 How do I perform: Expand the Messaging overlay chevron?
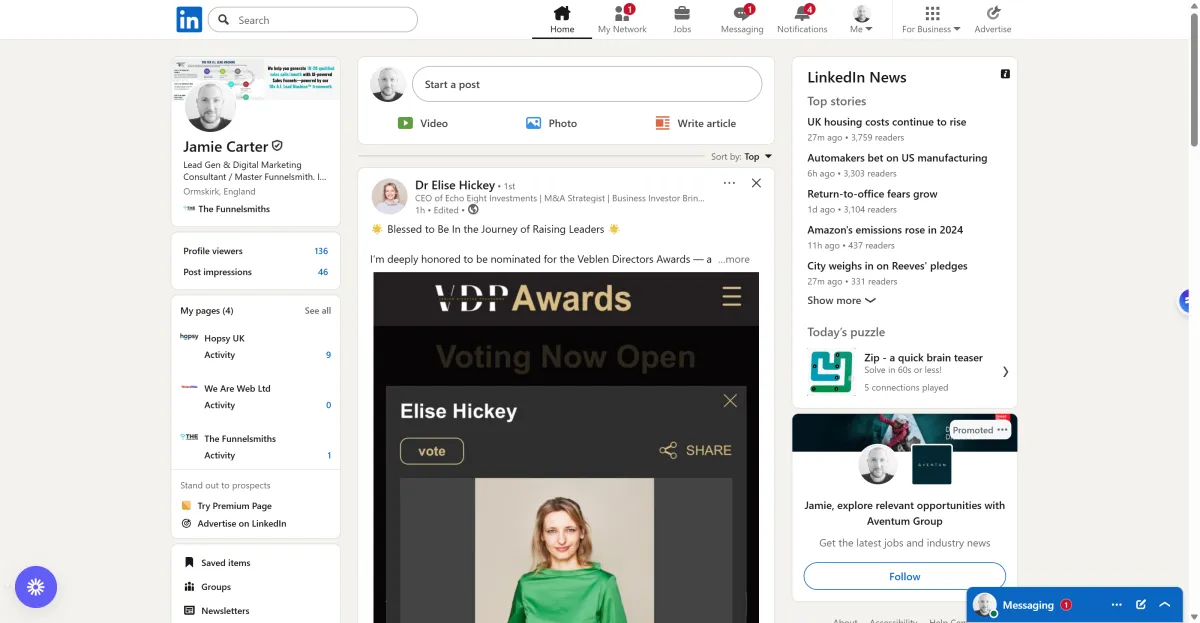[x=1165, y=605]
